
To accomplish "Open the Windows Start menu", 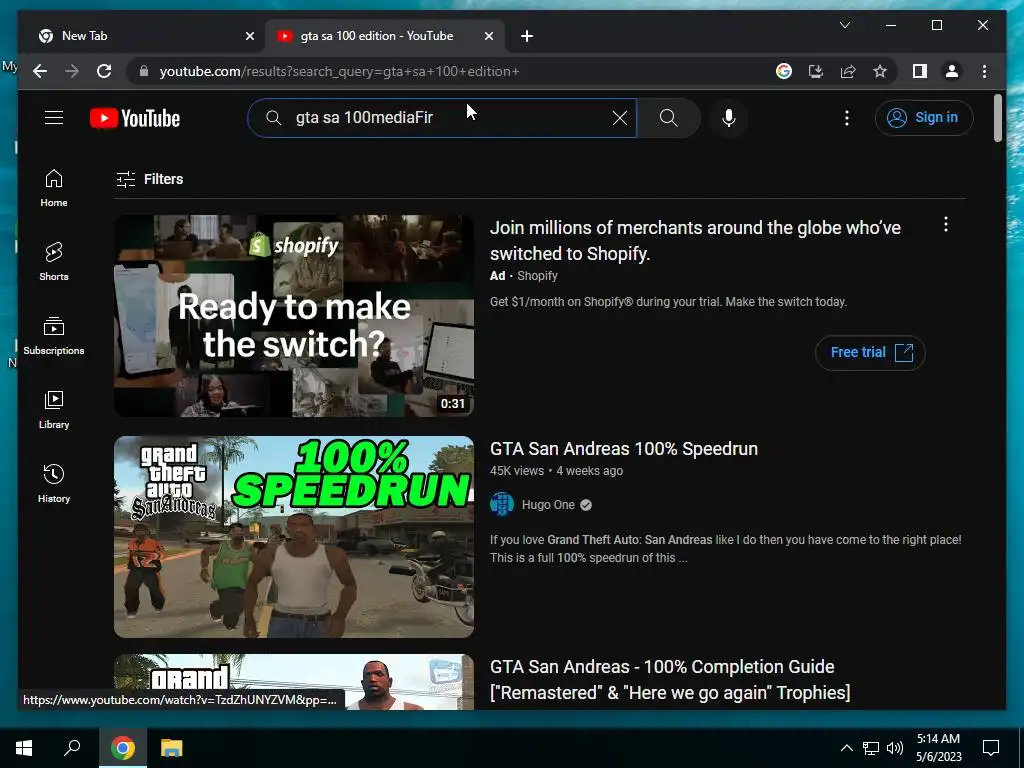I will (24, 748).
